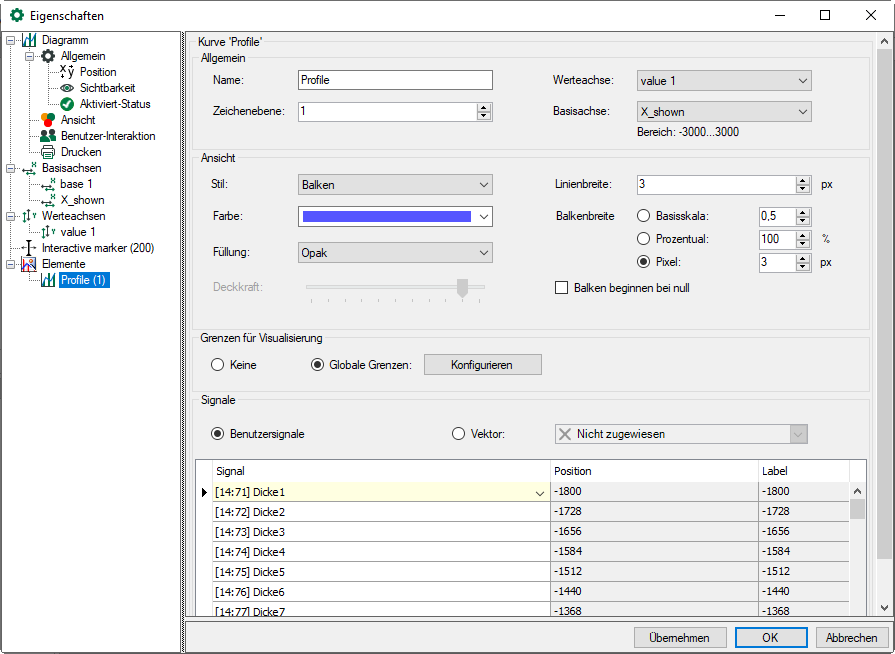Screen dimensions: 895x654
Task: Click the Interactive marker icon
Action: click(29, 248)
